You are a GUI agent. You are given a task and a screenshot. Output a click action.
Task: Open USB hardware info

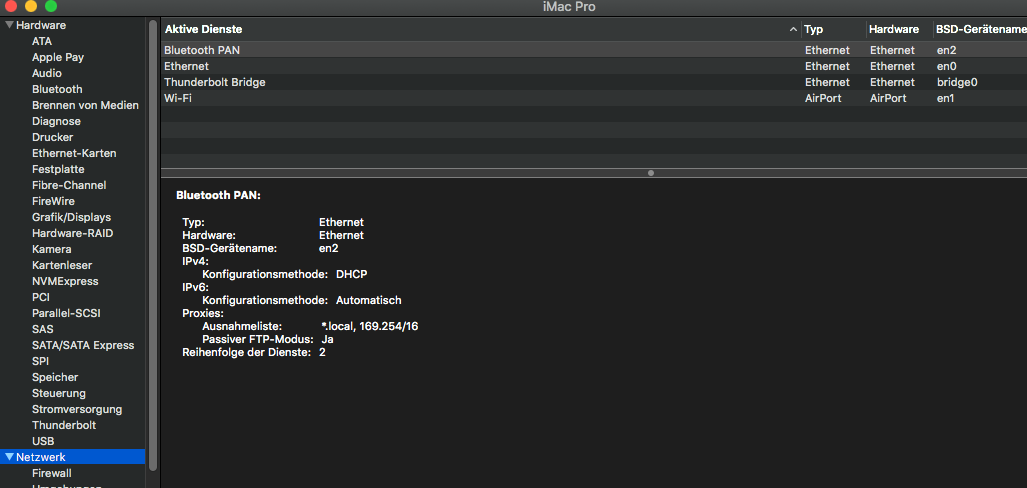43,441
